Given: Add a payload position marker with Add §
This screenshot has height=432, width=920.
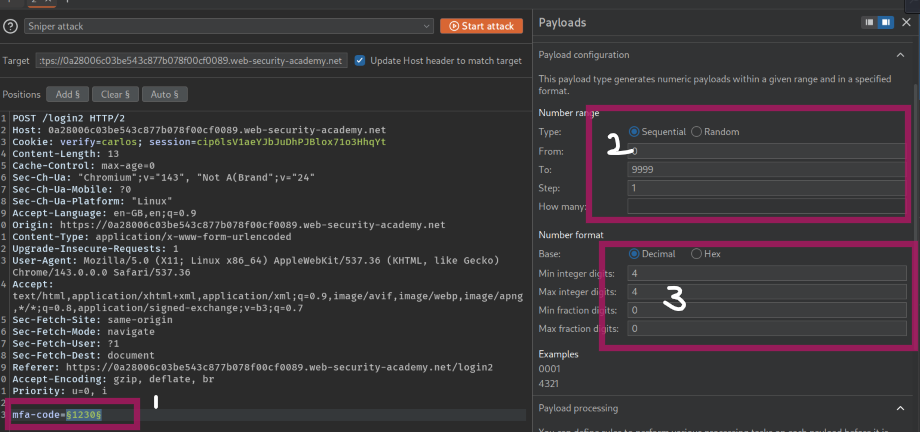Looking at the screenshot, I should (67, 94).
